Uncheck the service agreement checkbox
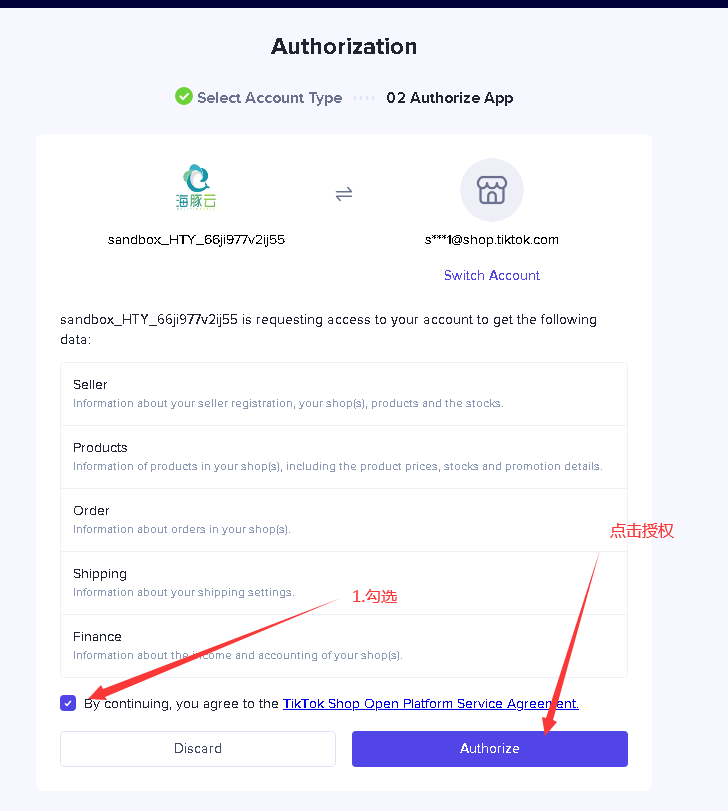 [68, 703]
